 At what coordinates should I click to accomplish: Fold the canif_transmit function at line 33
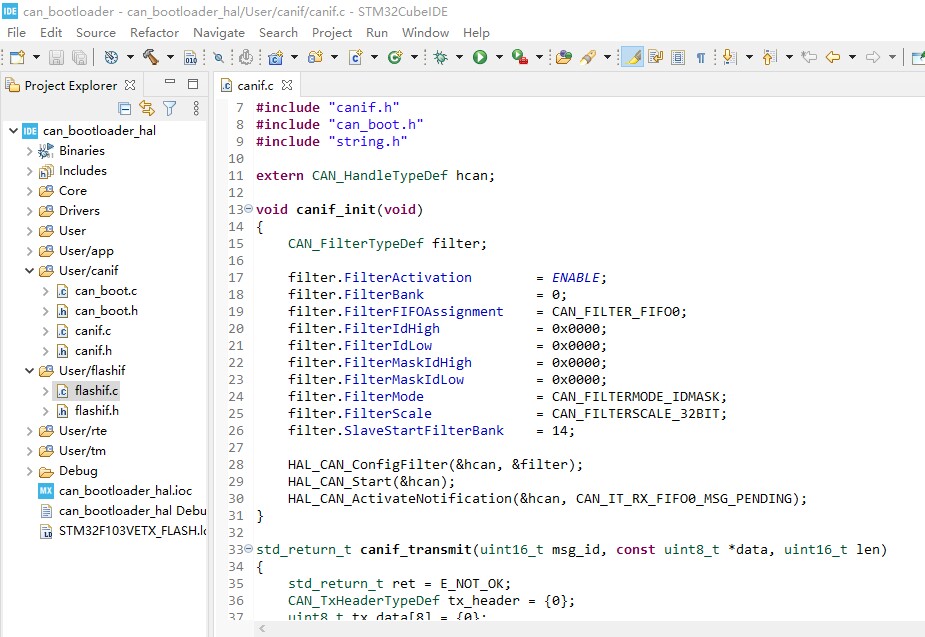pyautogui.click(x=248, y=549)
